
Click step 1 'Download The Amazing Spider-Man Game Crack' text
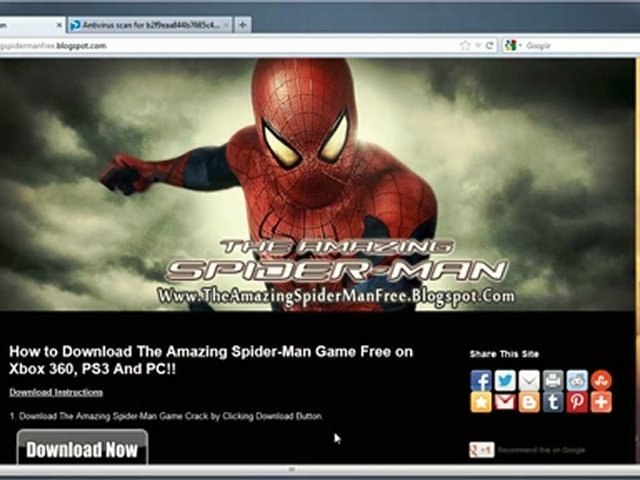pyautogui.click(x=166, y=416)
